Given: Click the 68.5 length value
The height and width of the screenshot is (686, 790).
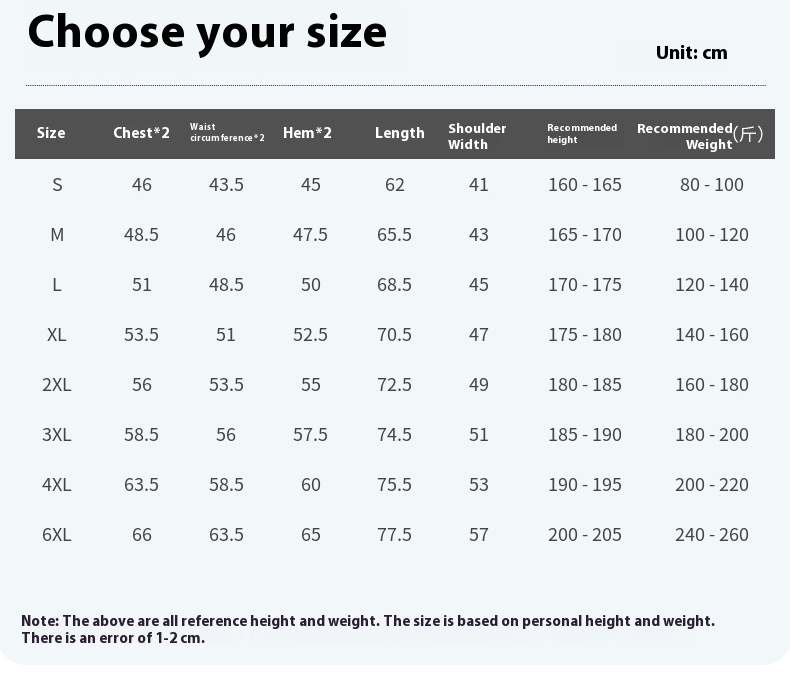Looking at the screenshot, I should coord(394,285).
